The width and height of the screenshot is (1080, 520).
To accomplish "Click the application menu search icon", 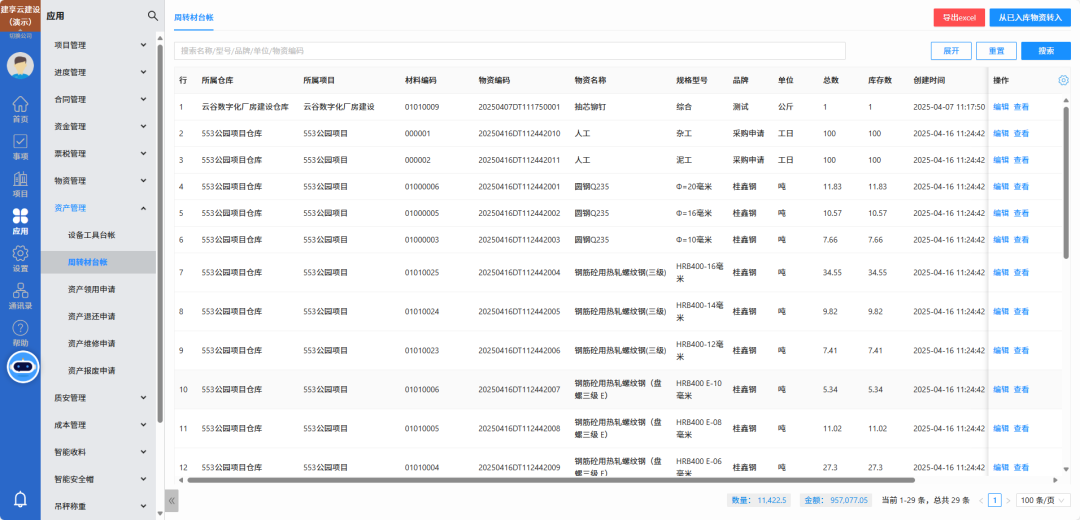I will point(153,16).
